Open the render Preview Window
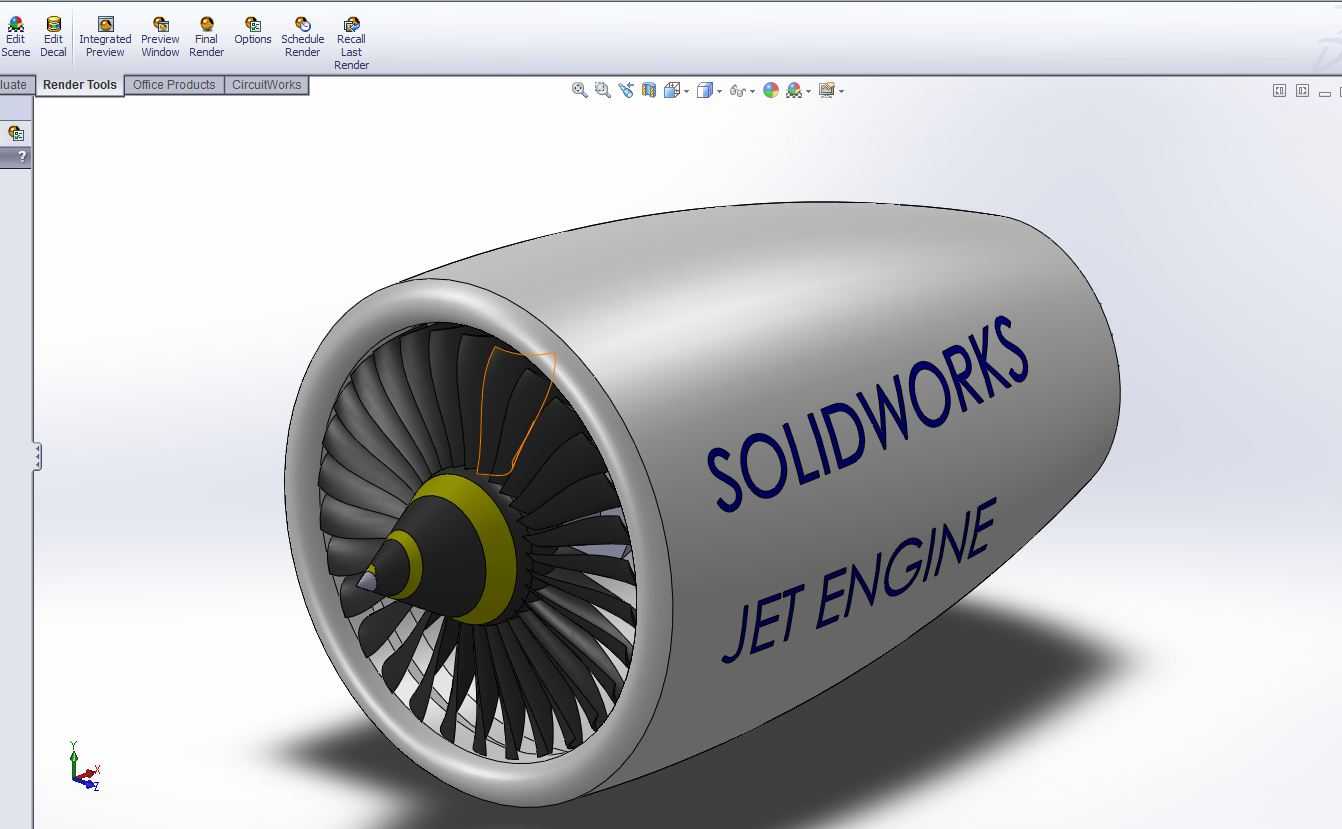 (x=160, y=37)
